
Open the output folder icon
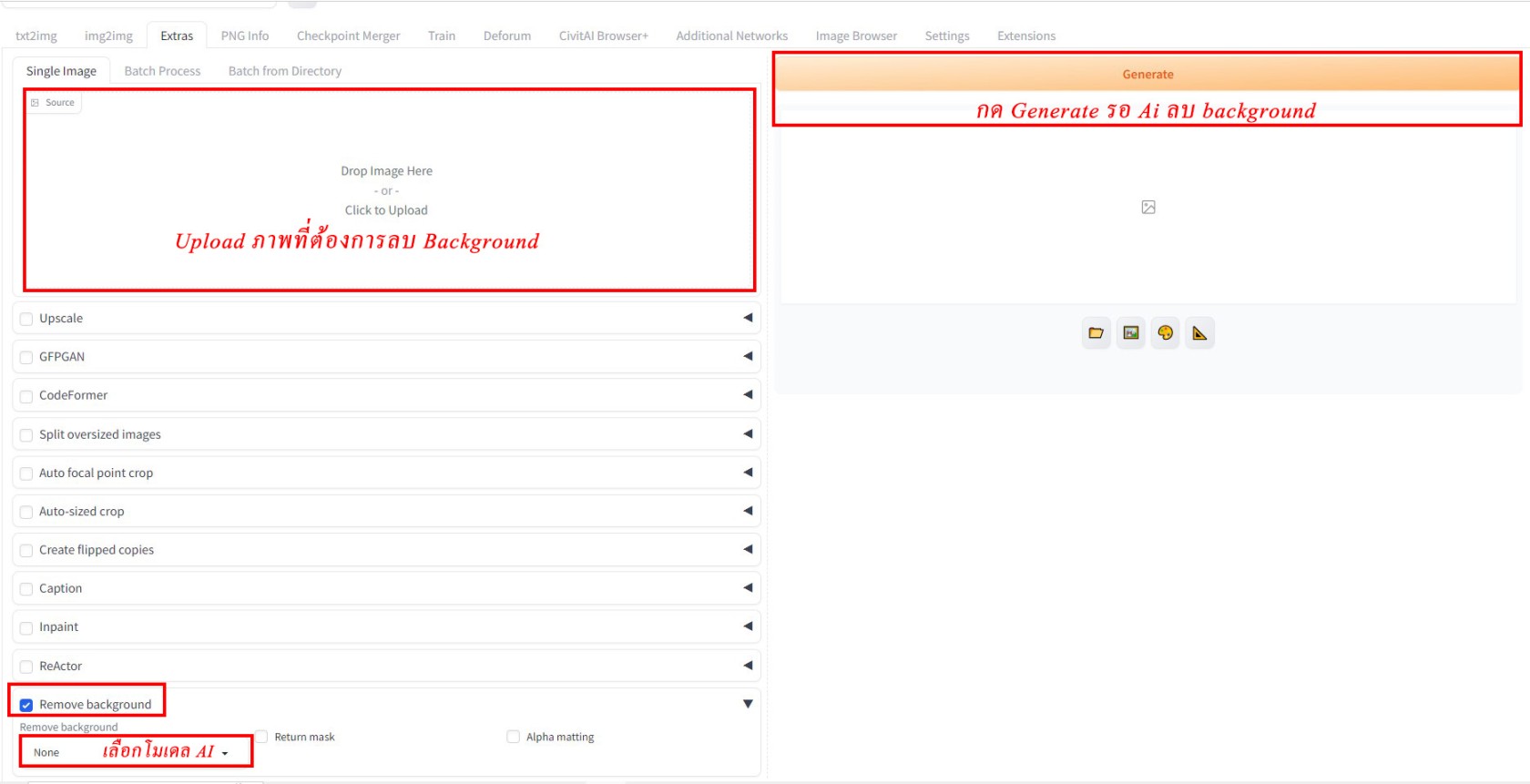[1096, 333]
